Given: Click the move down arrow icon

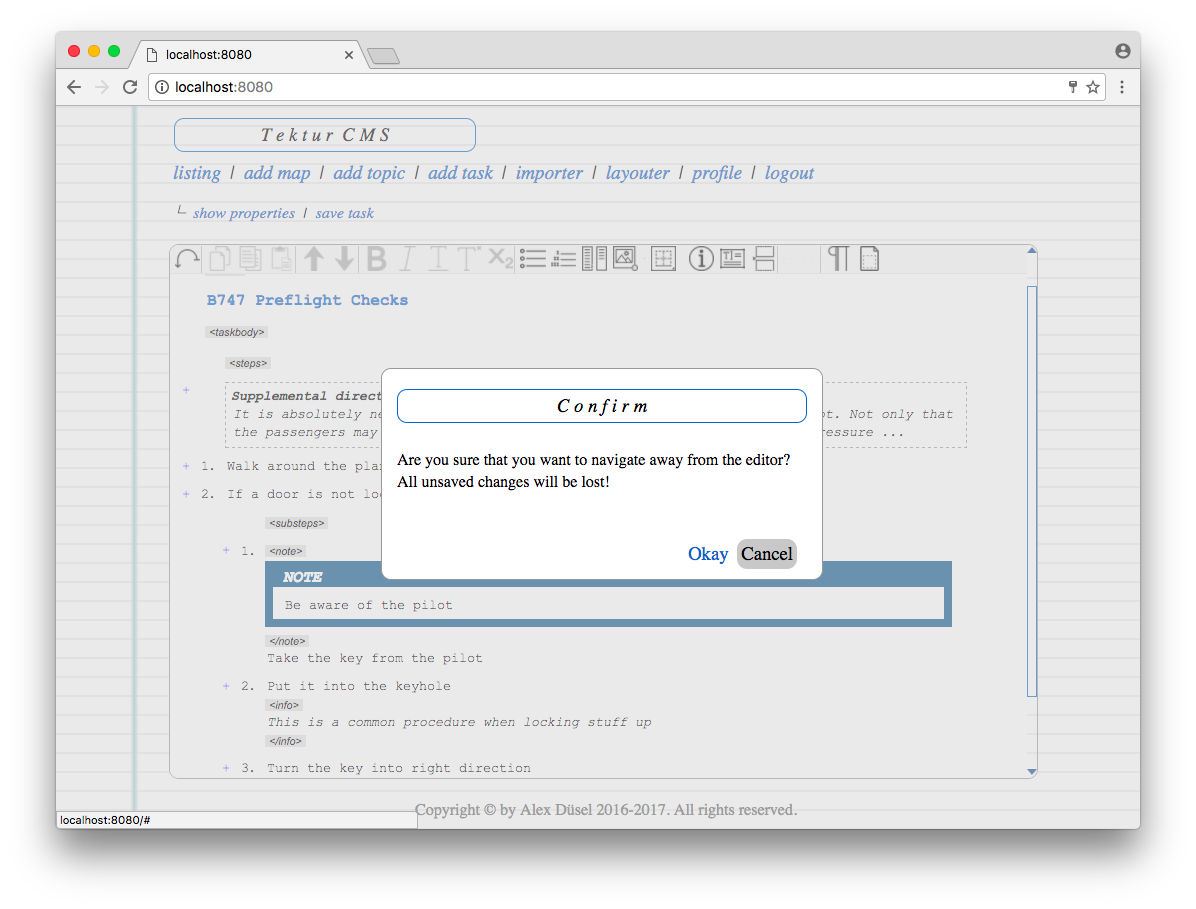Looking at the screenshot, I should [345, 259].
